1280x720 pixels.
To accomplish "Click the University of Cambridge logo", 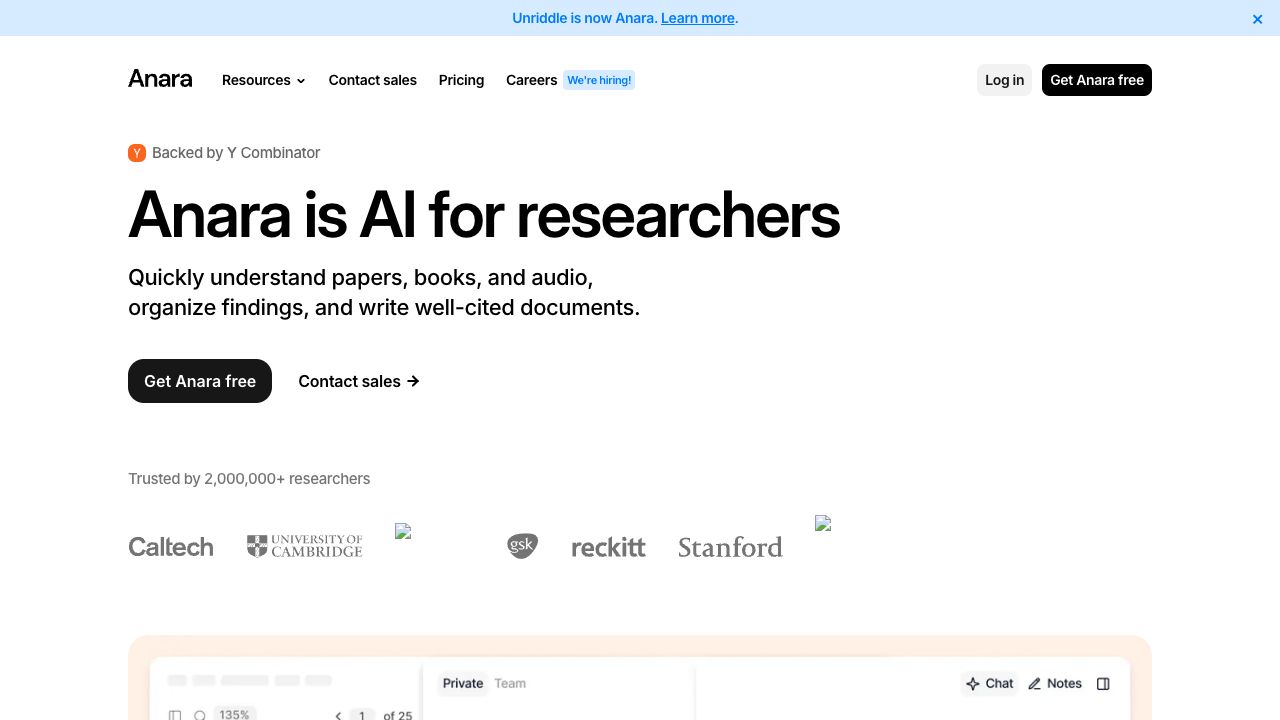I will (304, 546).
